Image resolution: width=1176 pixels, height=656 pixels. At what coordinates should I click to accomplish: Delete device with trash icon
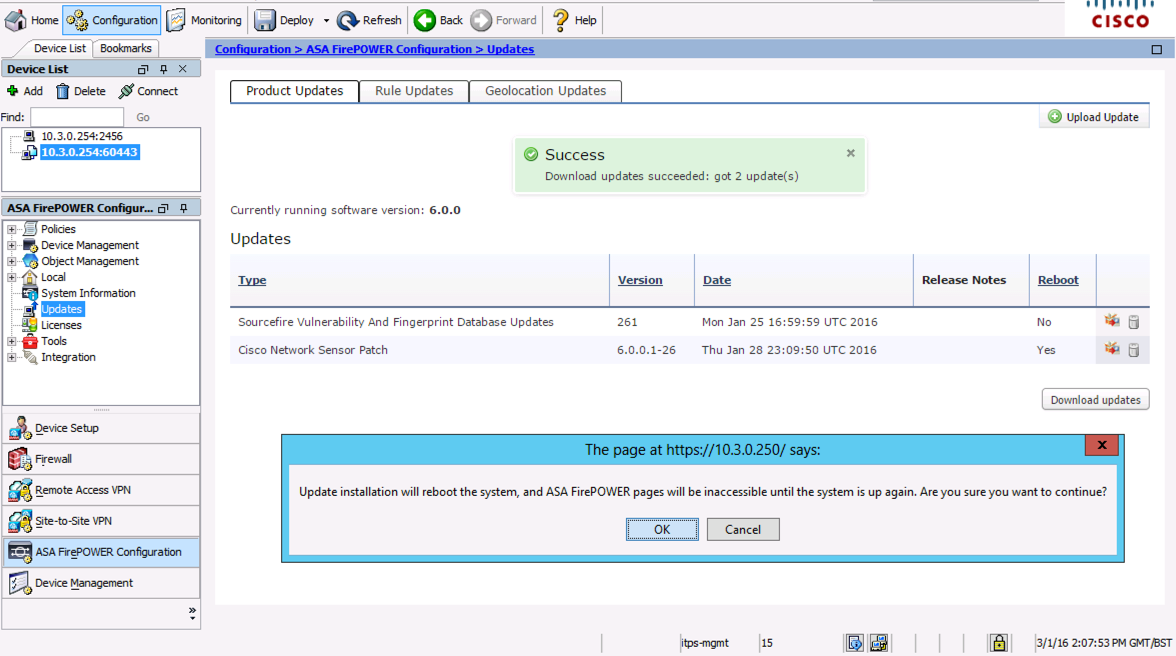(x=62, y=91)
